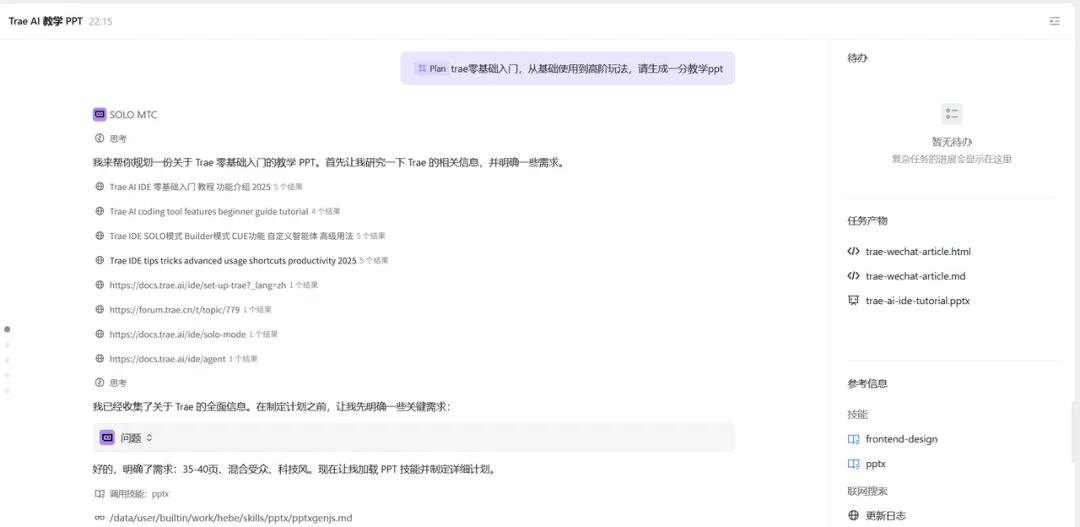
Task: Click code icon of trae-wechat-article.md
Action: pos(853,276)
